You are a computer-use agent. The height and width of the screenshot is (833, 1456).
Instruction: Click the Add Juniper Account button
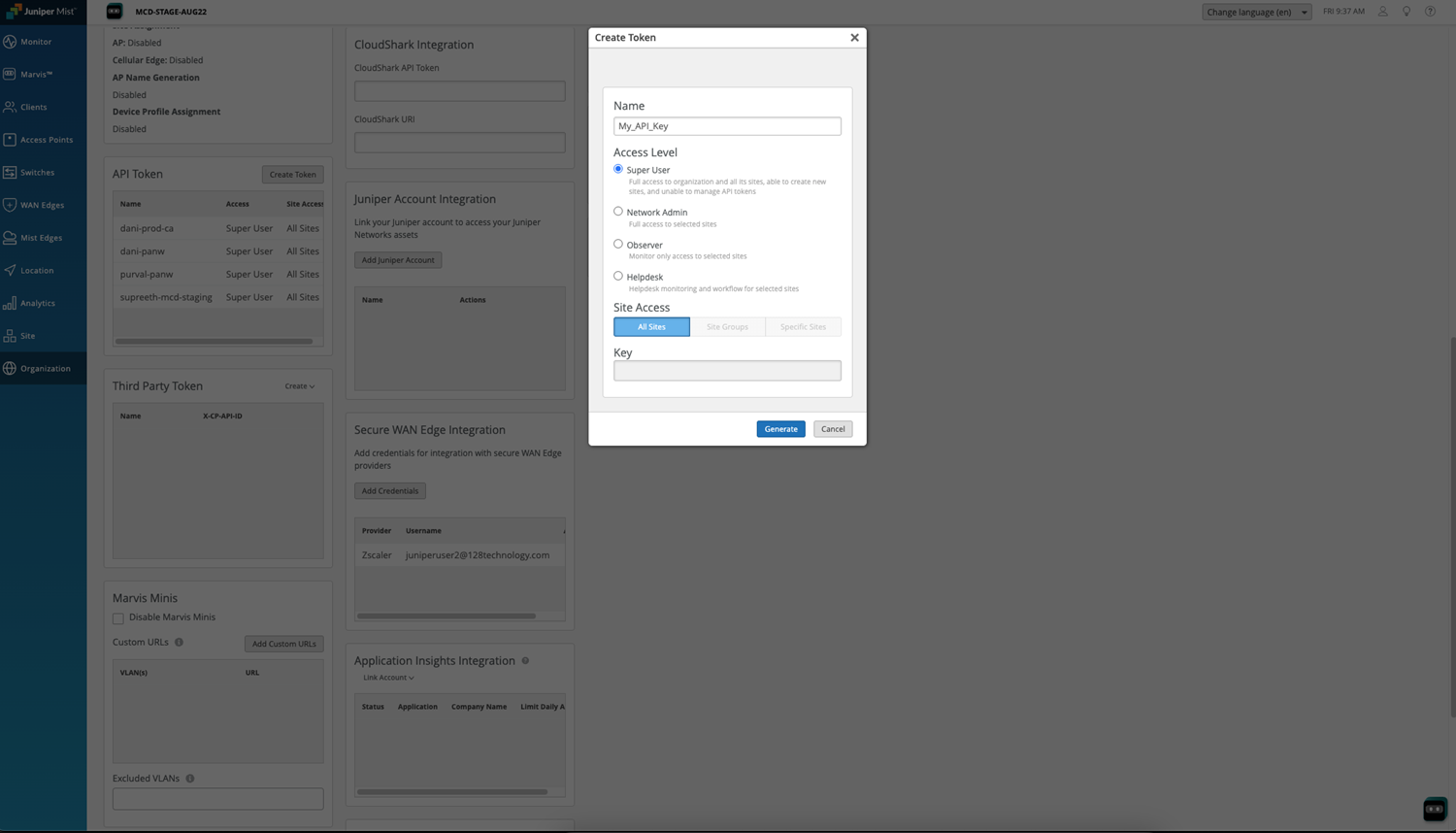point(398,260)
